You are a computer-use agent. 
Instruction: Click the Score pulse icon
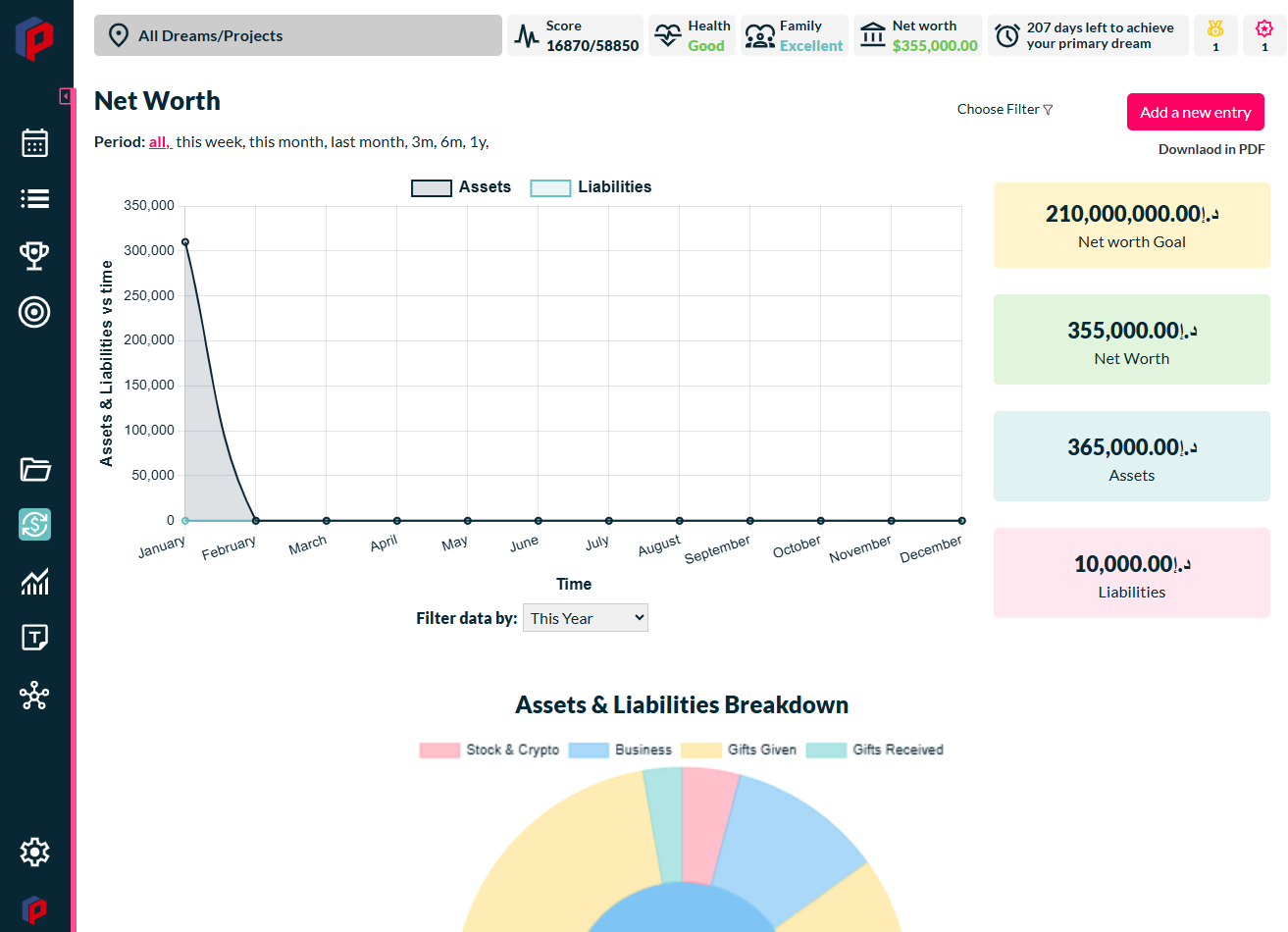pyautogui.click(x=527, y=37)
